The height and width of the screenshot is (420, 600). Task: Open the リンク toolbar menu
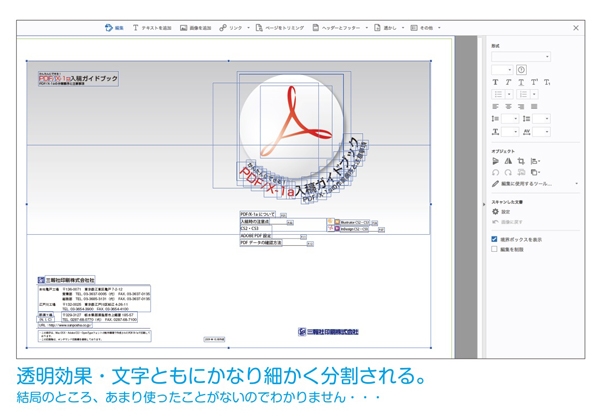(x=234, y=28)
